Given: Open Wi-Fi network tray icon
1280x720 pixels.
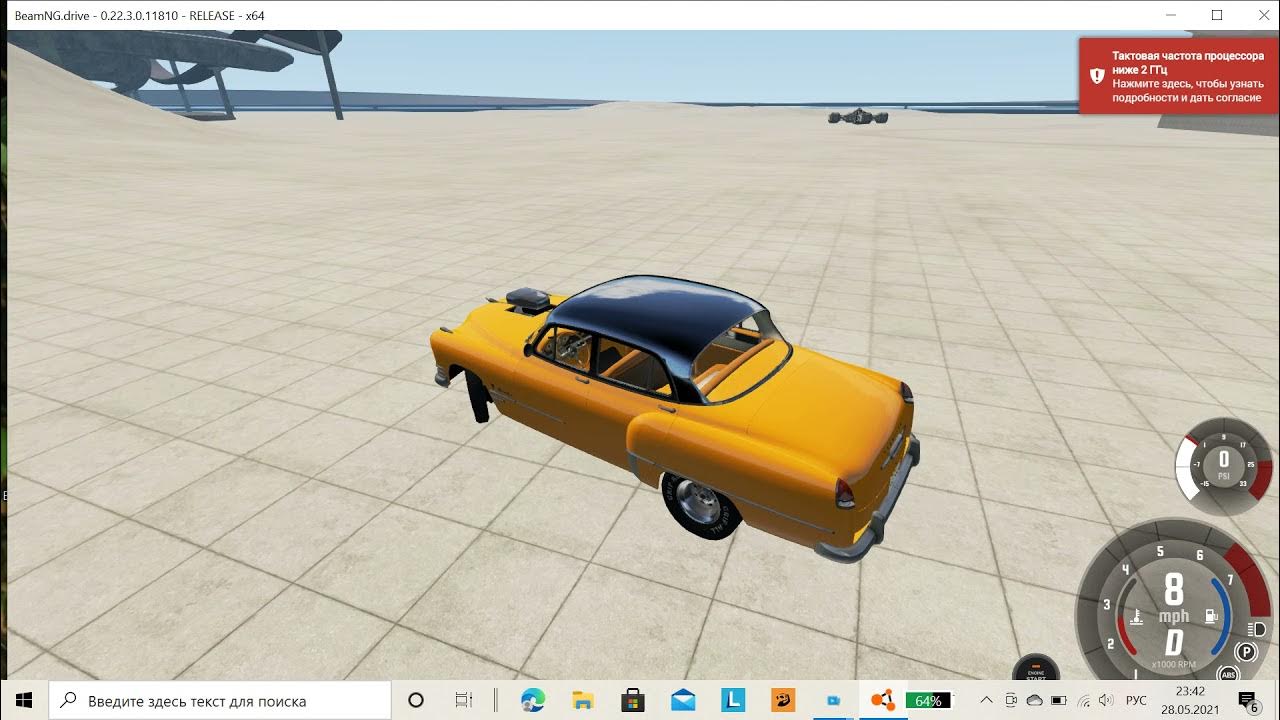Looking at the screenshot, I should coord(1083,700).
